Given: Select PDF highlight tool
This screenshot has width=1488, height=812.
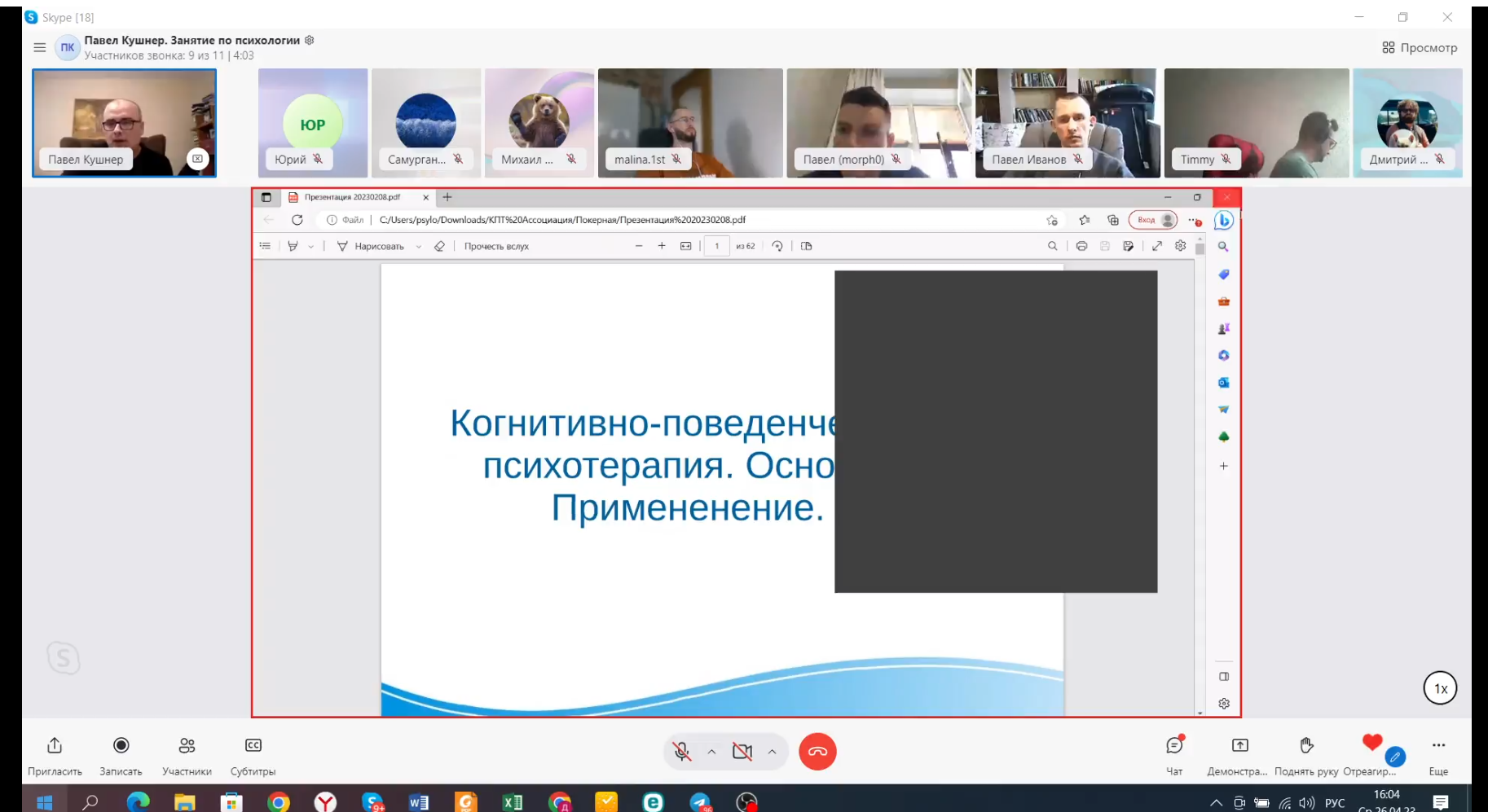Looking at the screenshot, I should 293,246.
